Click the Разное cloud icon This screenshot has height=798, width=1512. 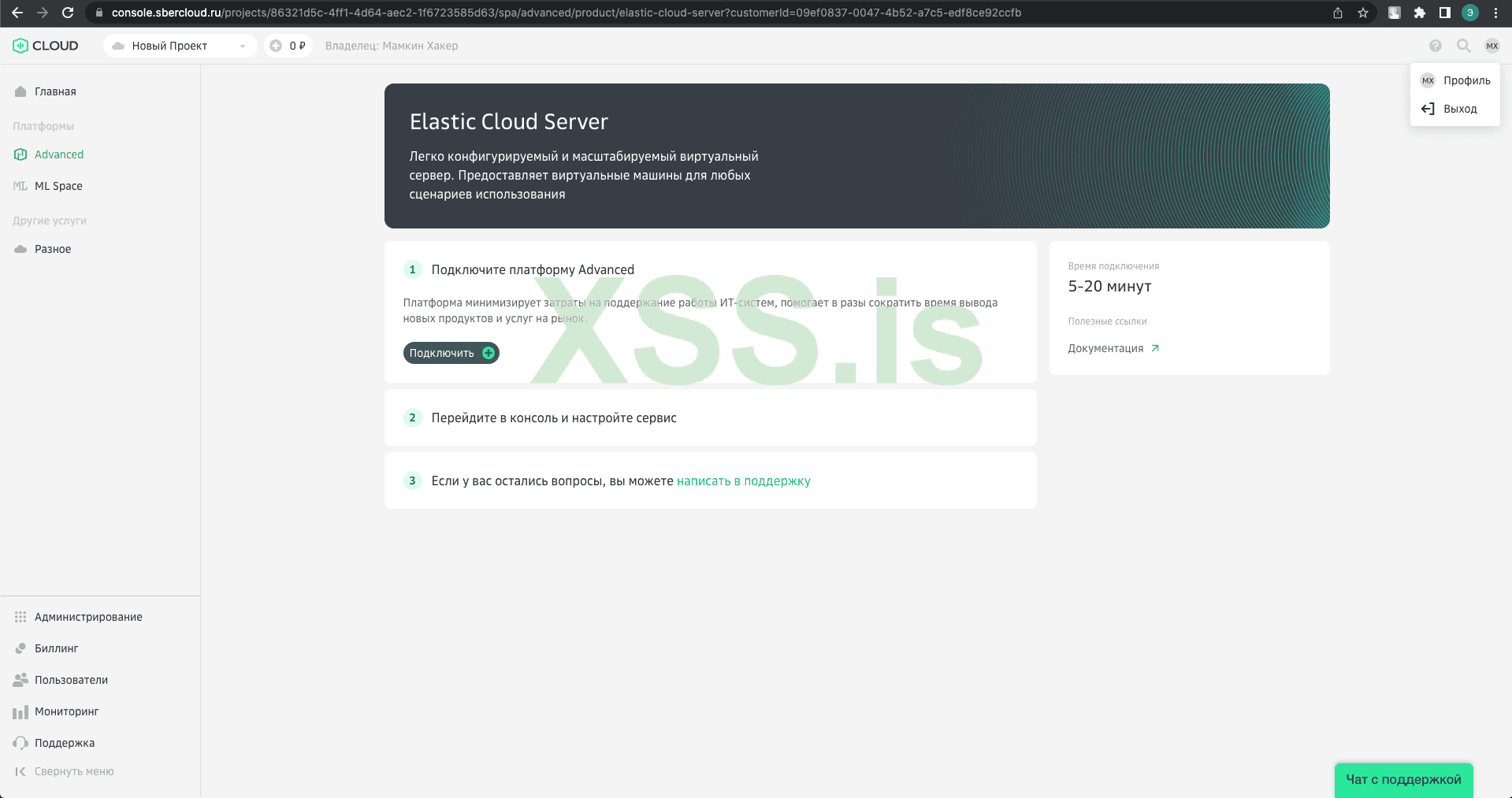click(20, 249)
